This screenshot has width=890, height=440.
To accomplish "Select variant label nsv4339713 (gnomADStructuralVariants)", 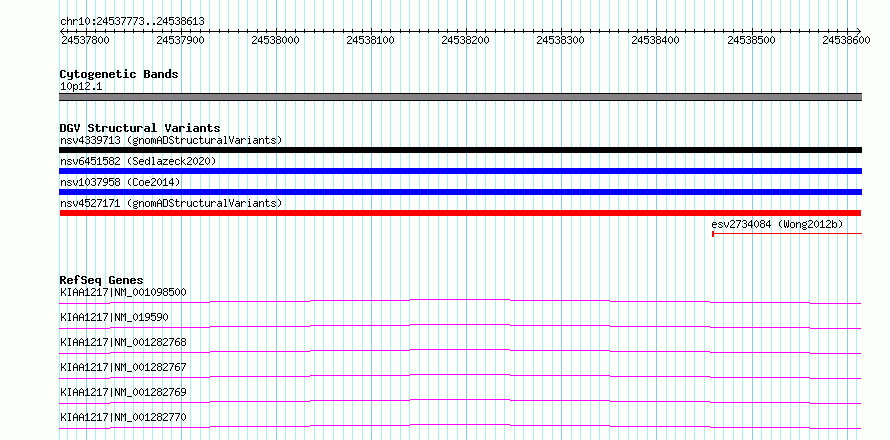I will 171,140.
